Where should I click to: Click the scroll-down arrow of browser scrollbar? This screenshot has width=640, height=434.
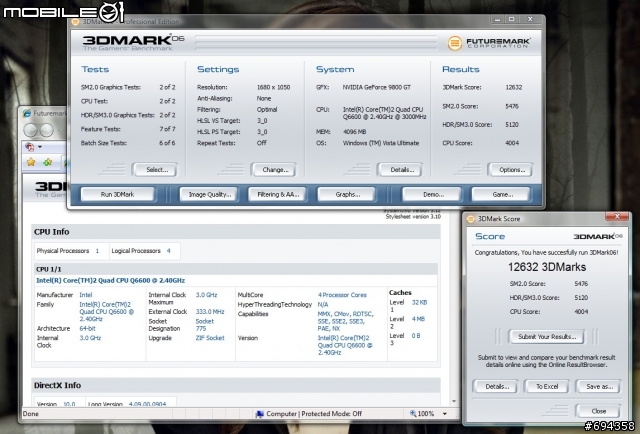(x=453, y=402)
